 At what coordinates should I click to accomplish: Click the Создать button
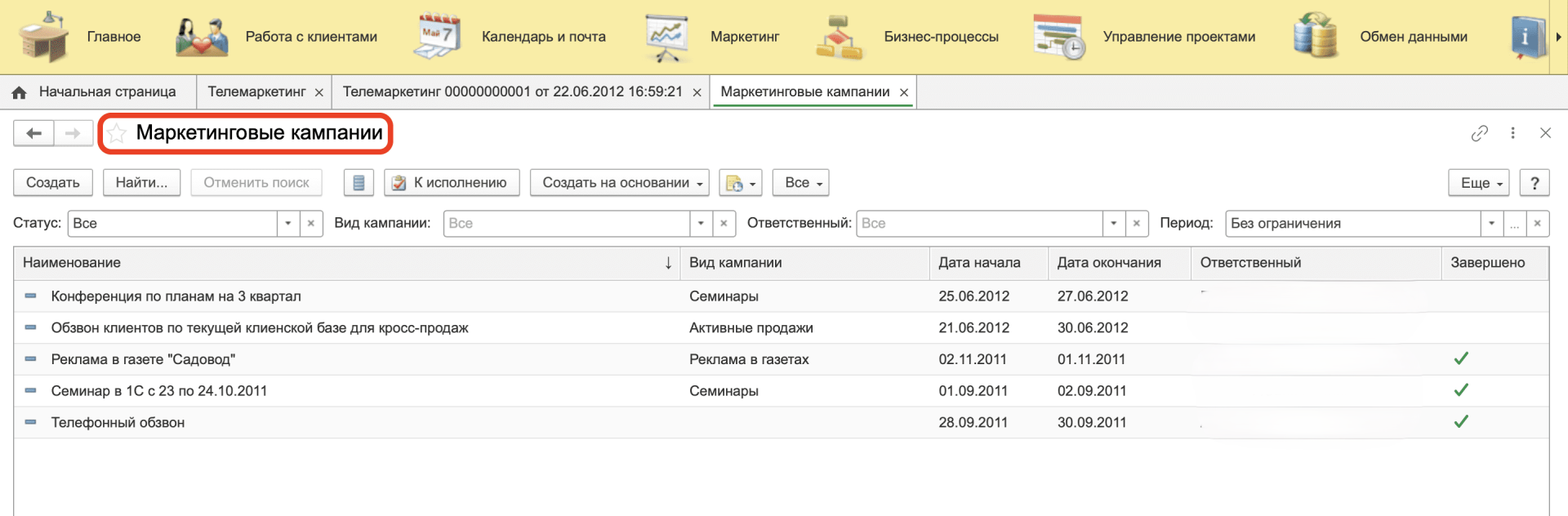(53, 183)
